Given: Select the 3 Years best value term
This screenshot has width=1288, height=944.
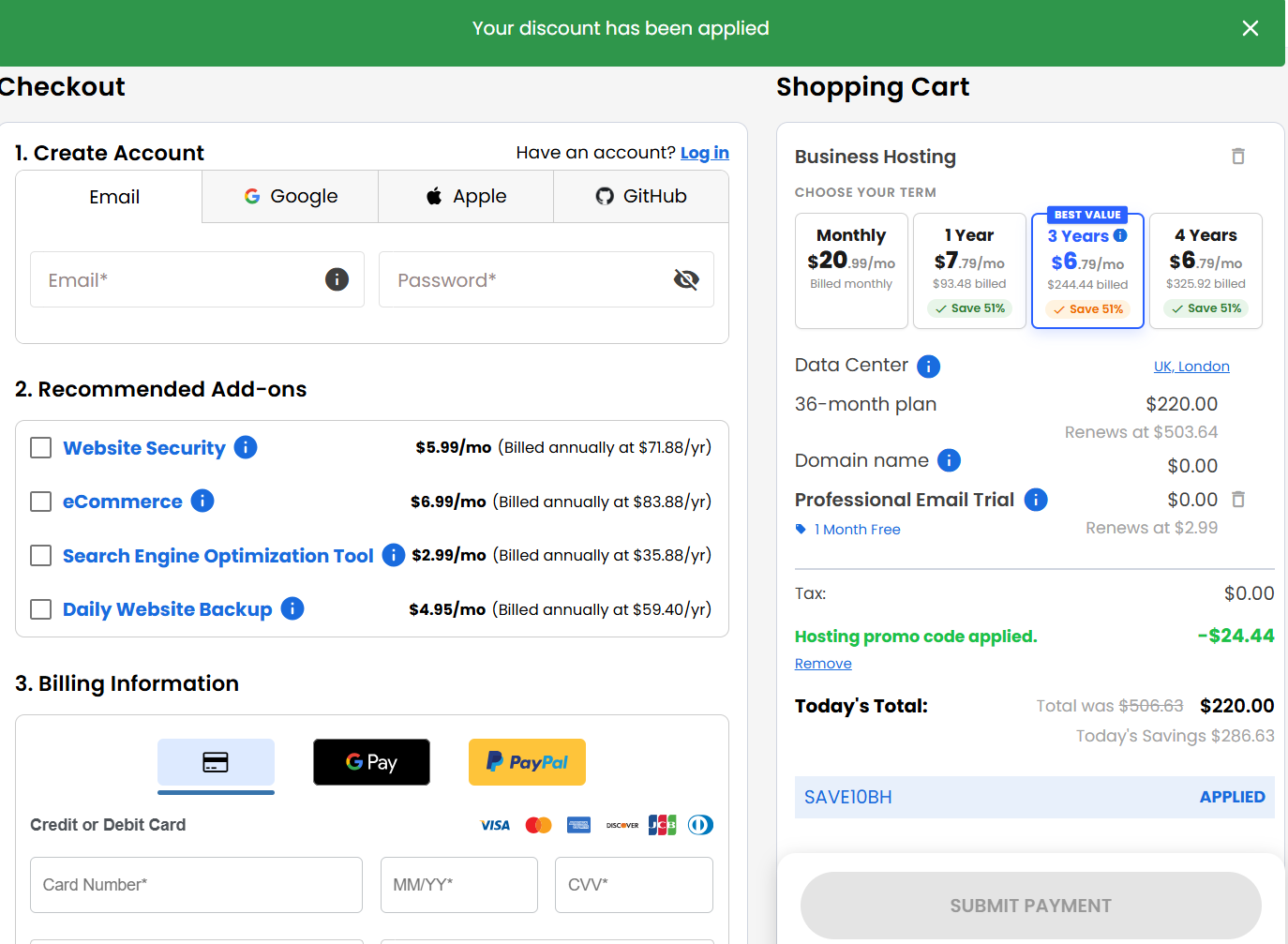Looking at the screenshot, I should click(x=1087, y=271).
